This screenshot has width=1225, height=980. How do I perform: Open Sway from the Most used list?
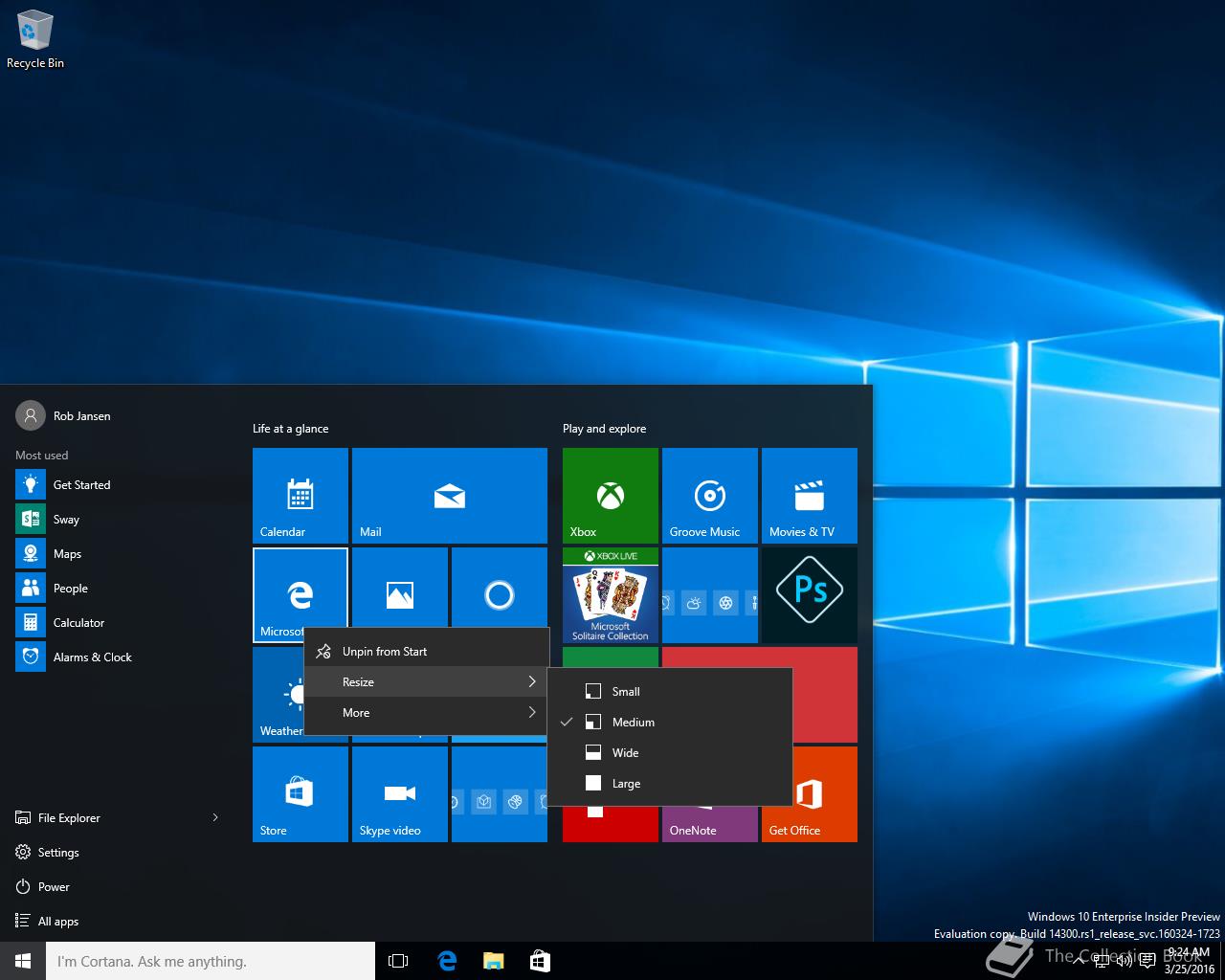coord(119,520)
